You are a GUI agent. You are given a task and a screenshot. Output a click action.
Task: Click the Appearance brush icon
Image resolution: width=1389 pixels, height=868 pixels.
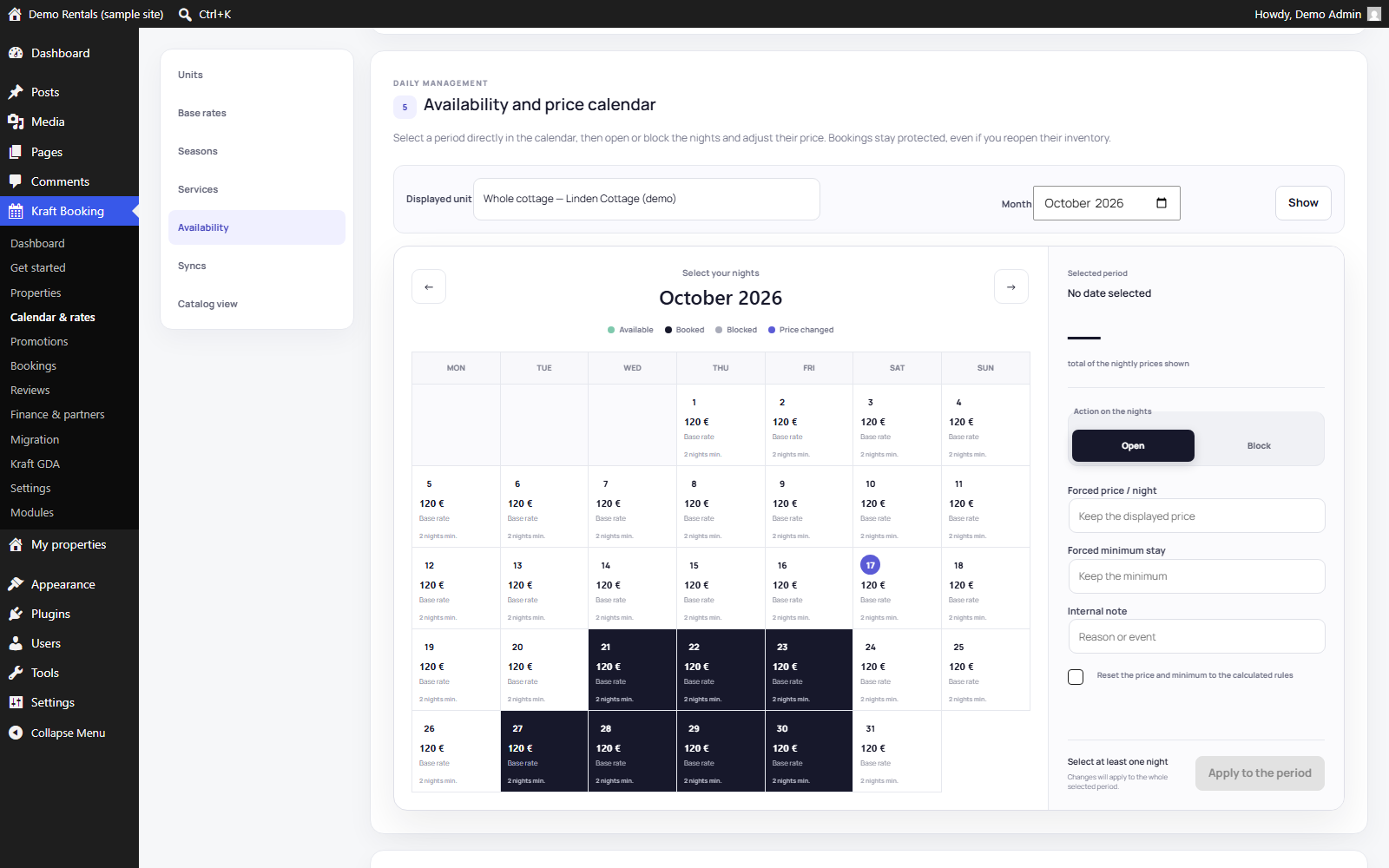tap(16, 584)
